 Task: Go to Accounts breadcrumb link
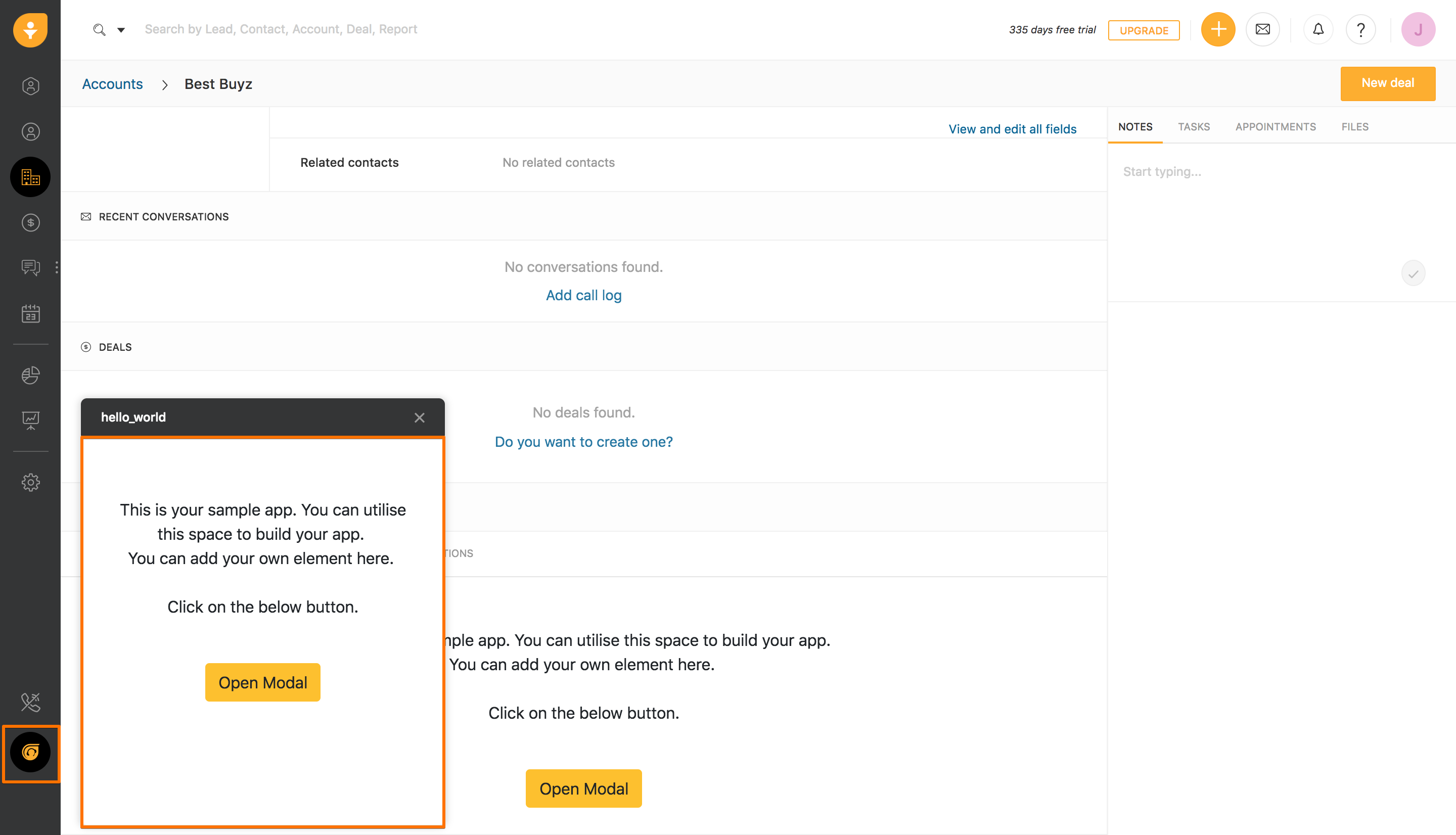tap(112, 84)
